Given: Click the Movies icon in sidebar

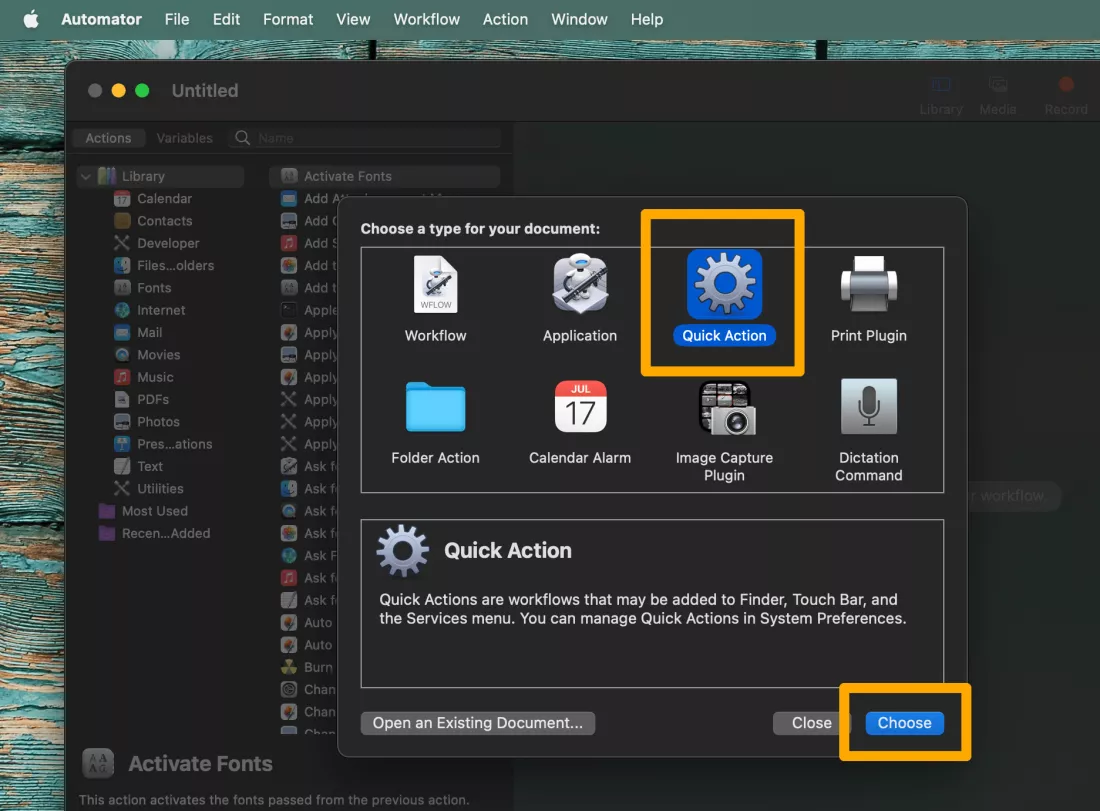Looking at the screenshot, I should point(122,355).
